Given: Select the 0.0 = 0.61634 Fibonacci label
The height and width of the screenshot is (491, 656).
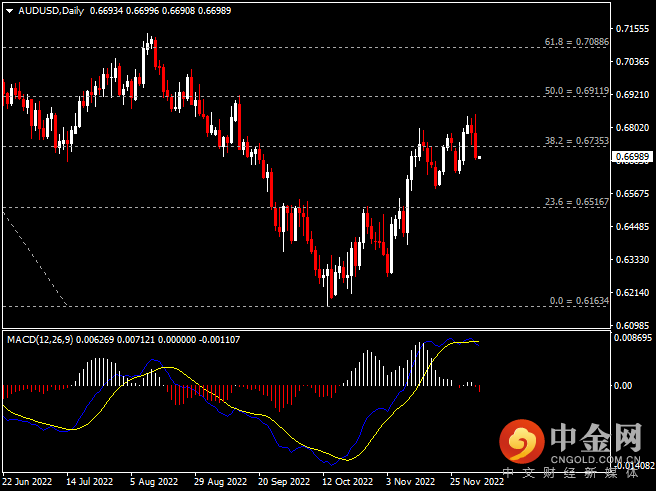Looking at the screenshot, I should (x=579, y=300).
